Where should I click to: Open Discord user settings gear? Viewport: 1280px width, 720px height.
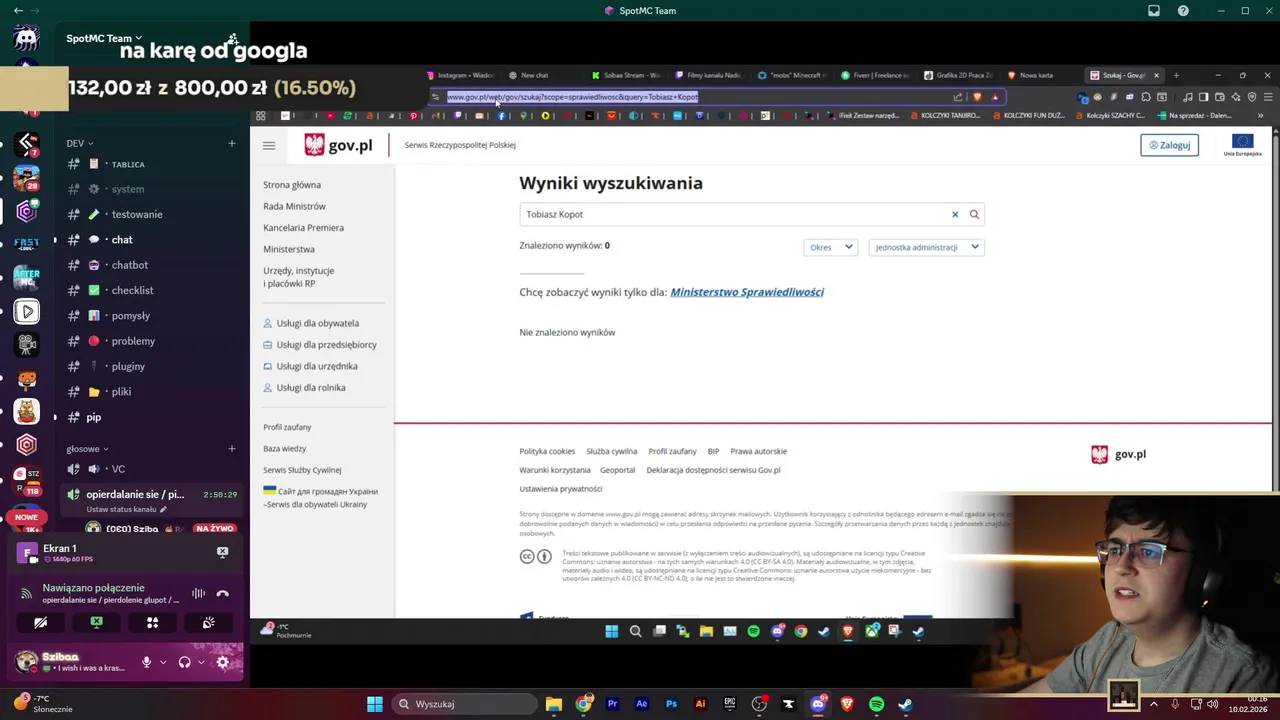tap(223, 662)
